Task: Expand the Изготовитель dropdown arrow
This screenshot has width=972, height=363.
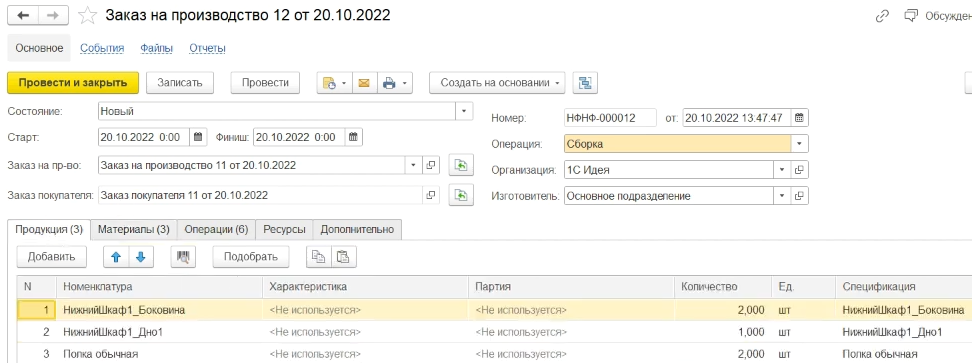Action: [782, 196]
